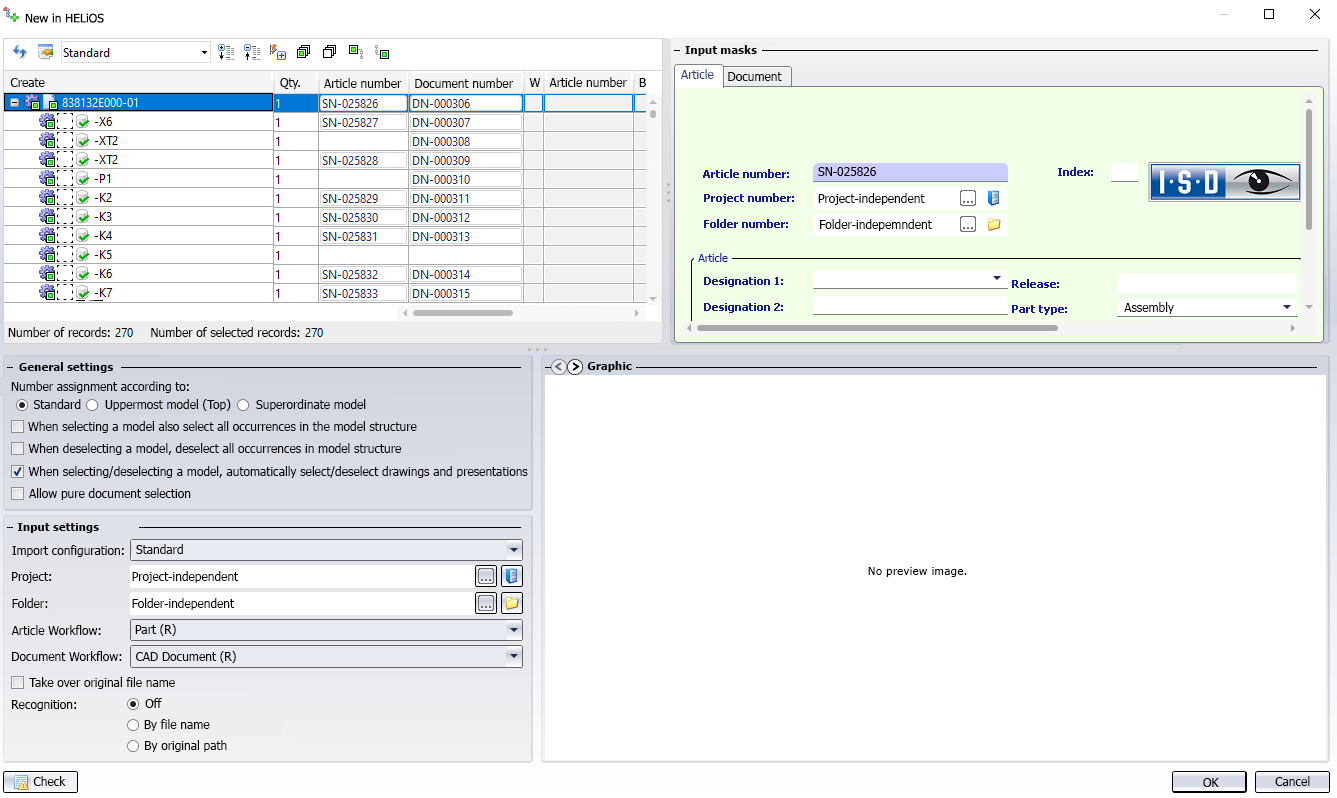Set Recognition to Off

(133, 704)
